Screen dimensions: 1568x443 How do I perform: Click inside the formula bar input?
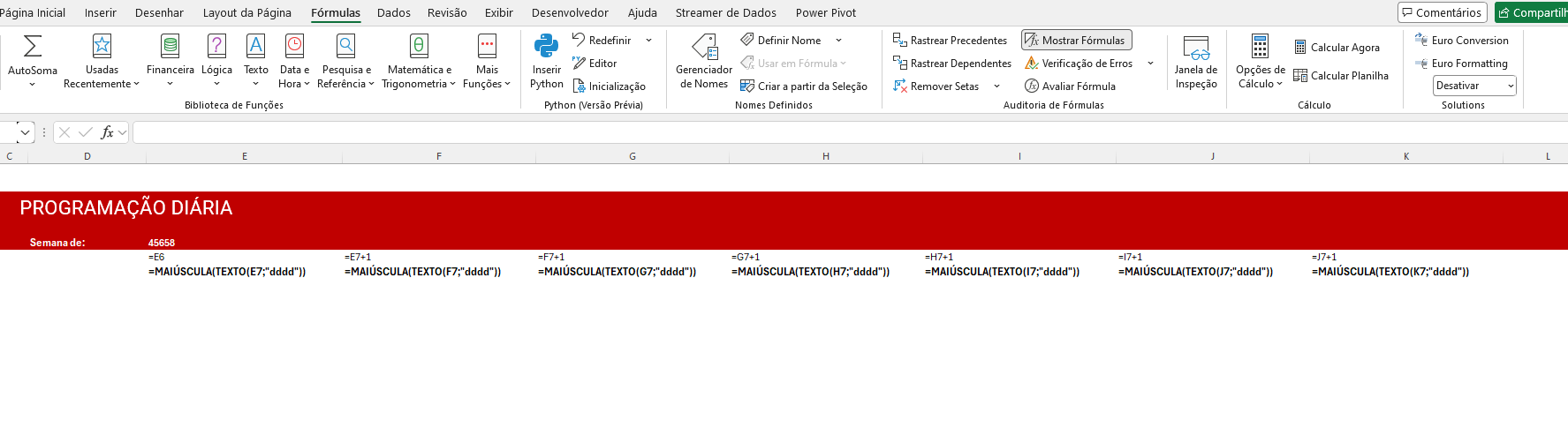795,132
